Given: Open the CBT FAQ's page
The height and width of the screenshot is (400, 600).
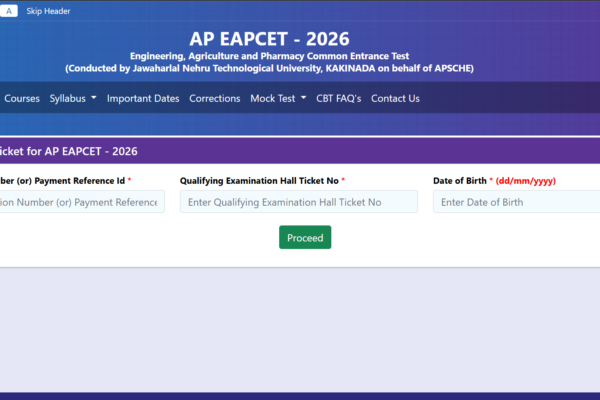Looking at the screenshot, I should (x=338, y=98).
